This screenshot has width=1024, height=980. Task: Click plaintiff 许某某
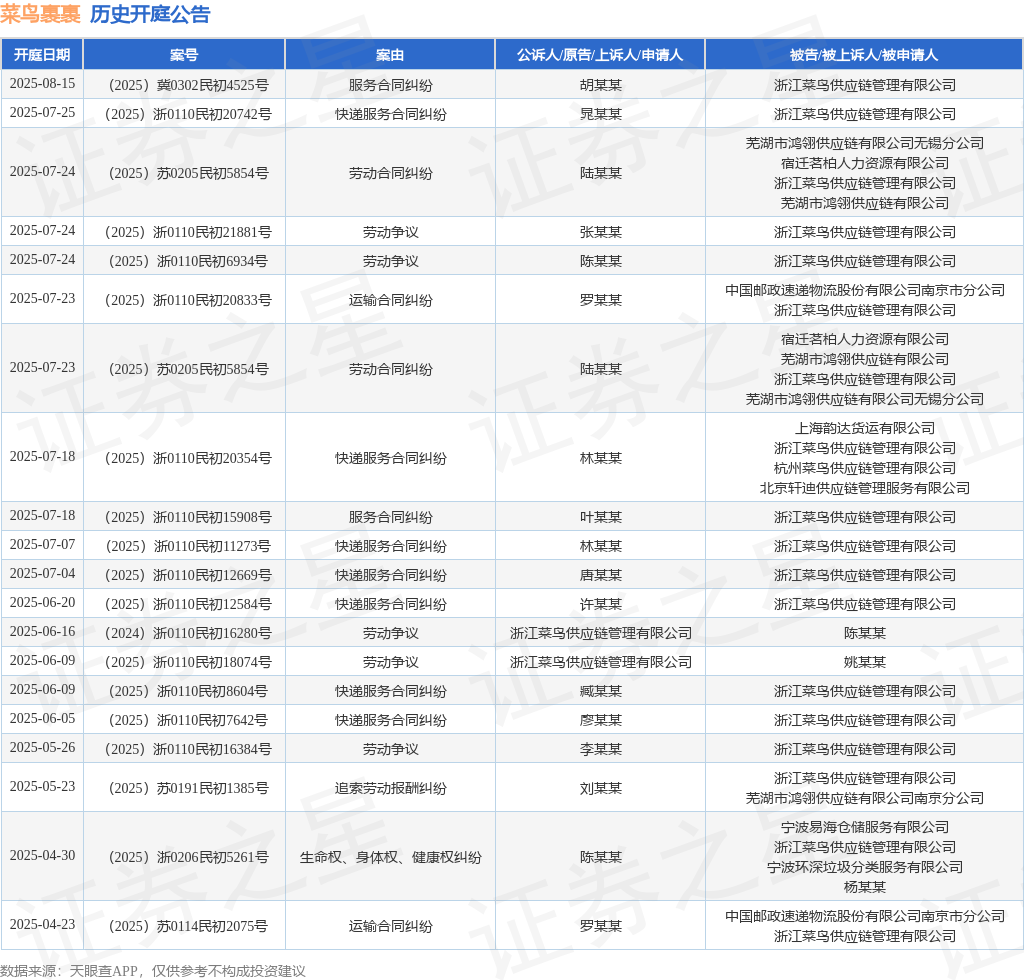(x=601, y=605)
